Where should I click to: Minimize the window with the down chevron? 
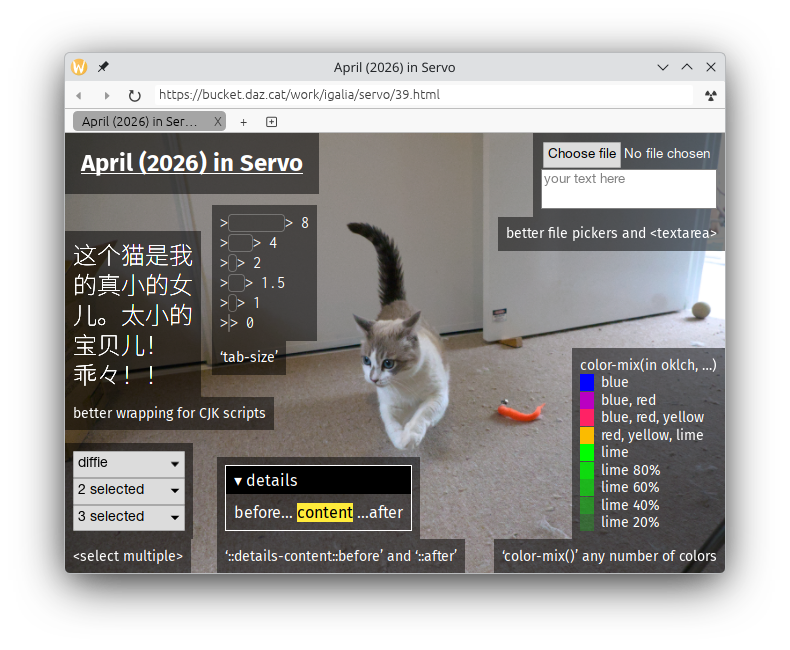point(663,67)
